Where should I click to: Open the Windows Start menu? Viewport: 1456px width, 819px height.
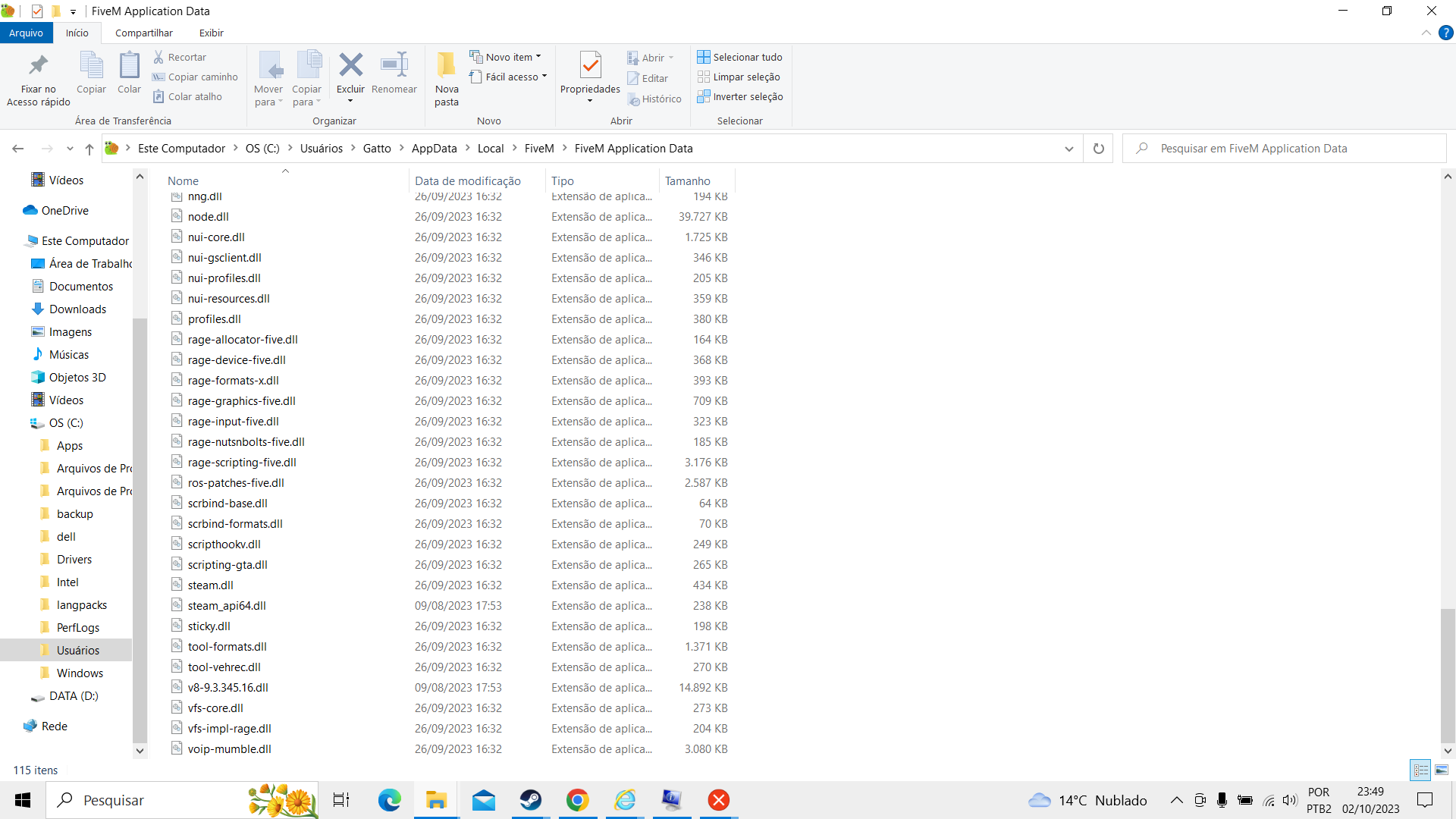(23, 800)
